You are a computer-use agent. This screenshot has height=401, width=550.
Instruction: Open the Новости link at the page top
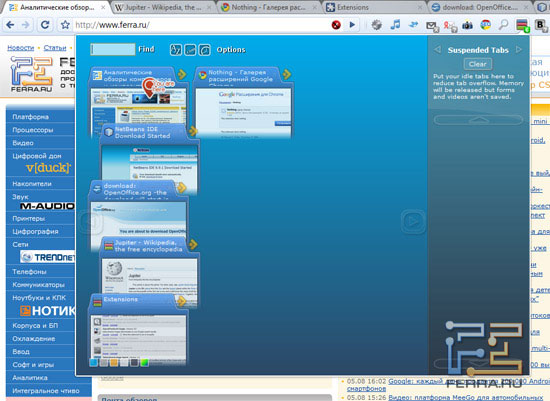click(21, 48)
